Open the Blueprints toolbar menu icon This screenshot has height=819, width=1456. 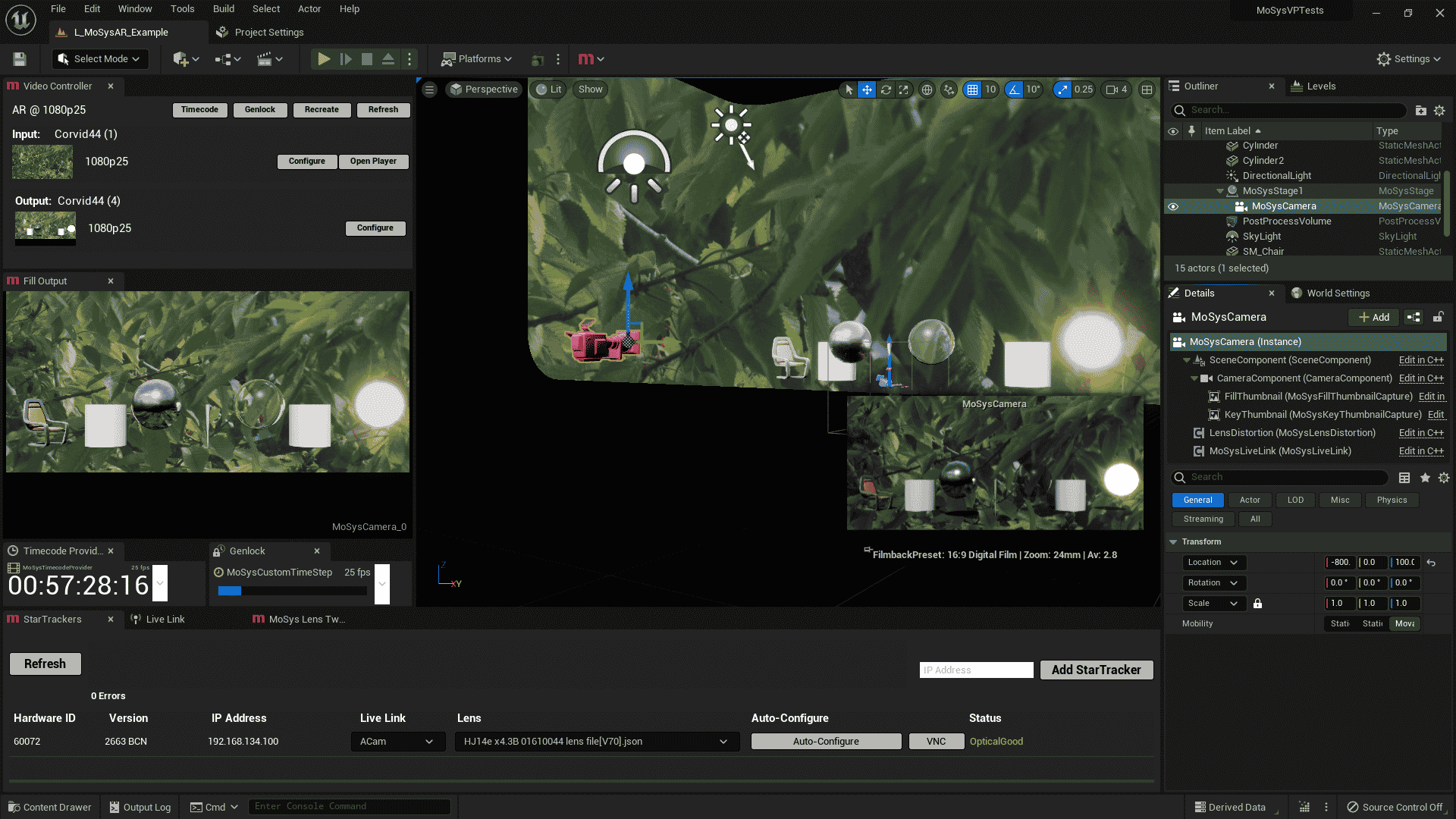(x=227, y=59)
